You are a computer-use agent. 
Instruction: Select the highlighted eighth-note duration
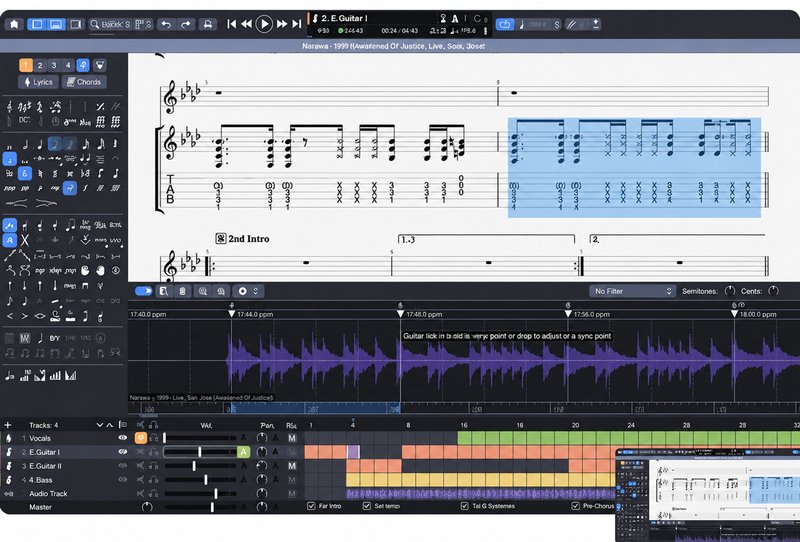(x=55, y=144)
